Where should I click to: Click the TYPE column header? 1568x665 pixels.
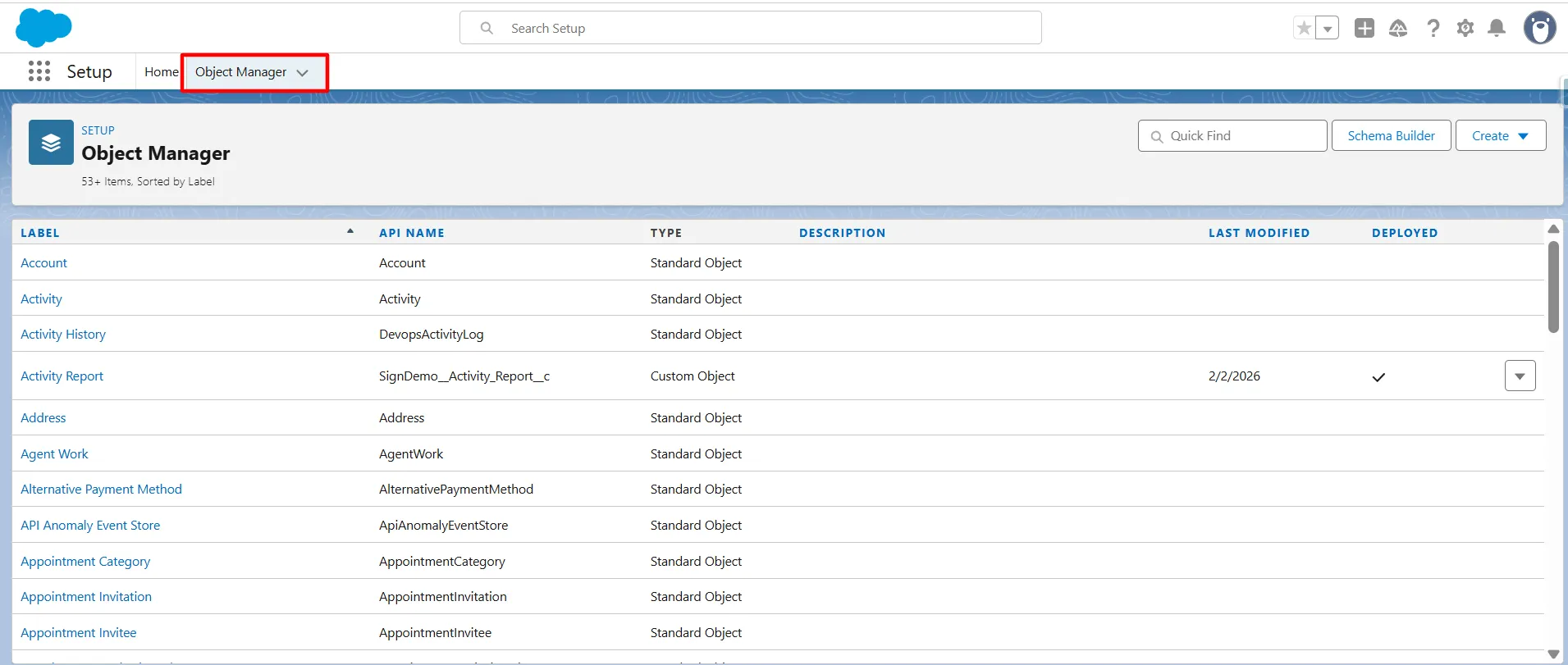click(666, 233)
